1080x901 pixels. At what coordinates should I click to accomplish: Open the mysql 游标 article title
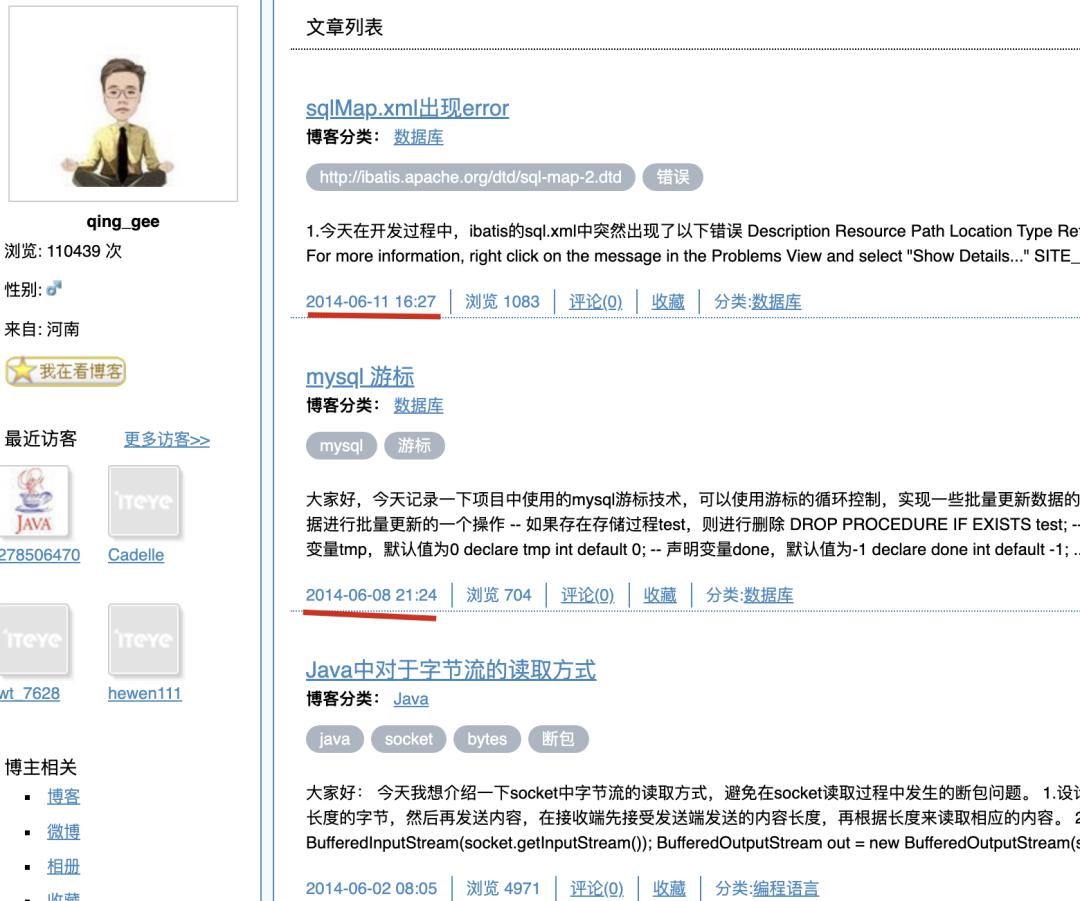point(359,376)
